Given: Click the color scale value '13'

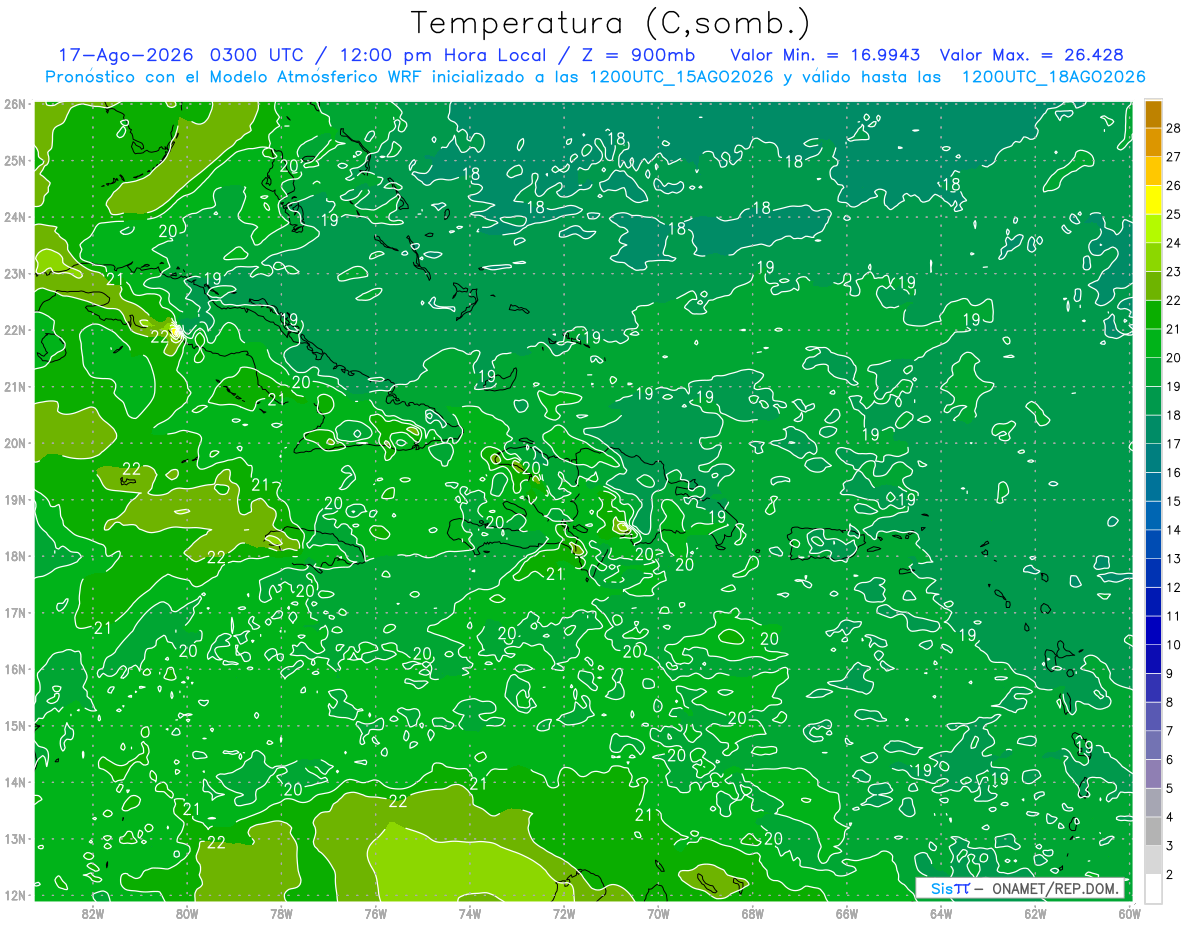Looking at the screenshot, I should tap(1174, 558).
